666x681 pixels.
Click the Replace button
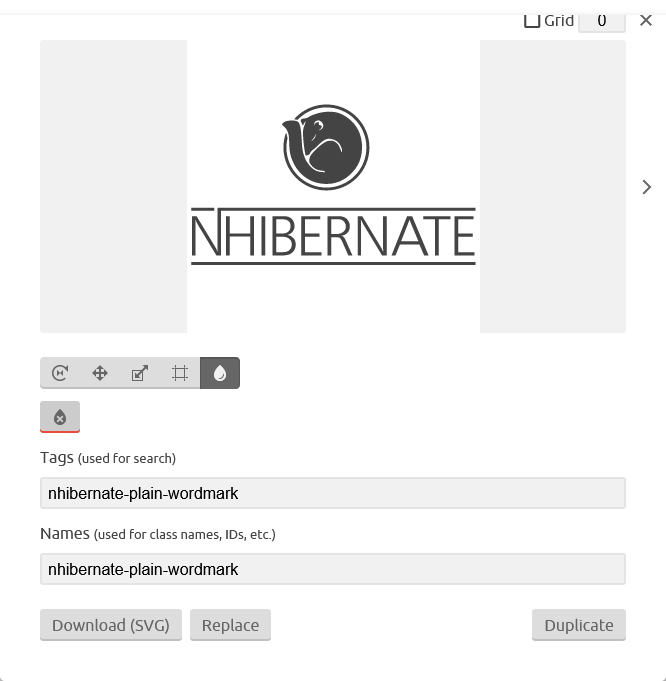[x=230, y=625]
